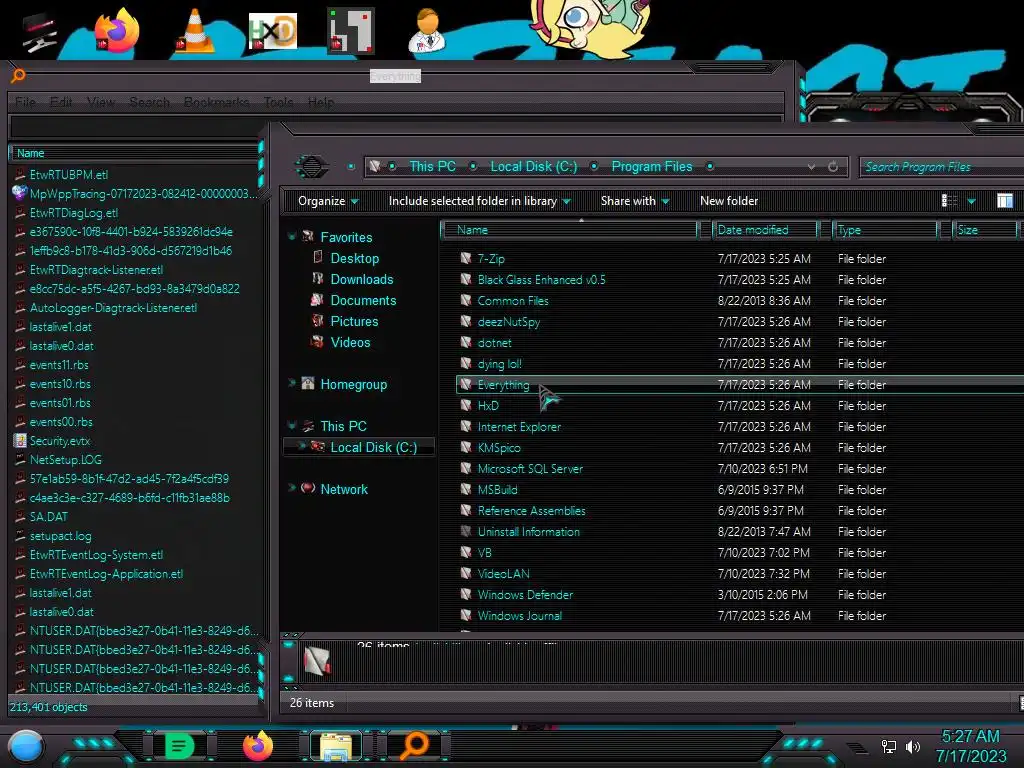This screenshot has height=768, width=1024.
Task: Select Desktop in Favorites
Action: click(355, 258)
